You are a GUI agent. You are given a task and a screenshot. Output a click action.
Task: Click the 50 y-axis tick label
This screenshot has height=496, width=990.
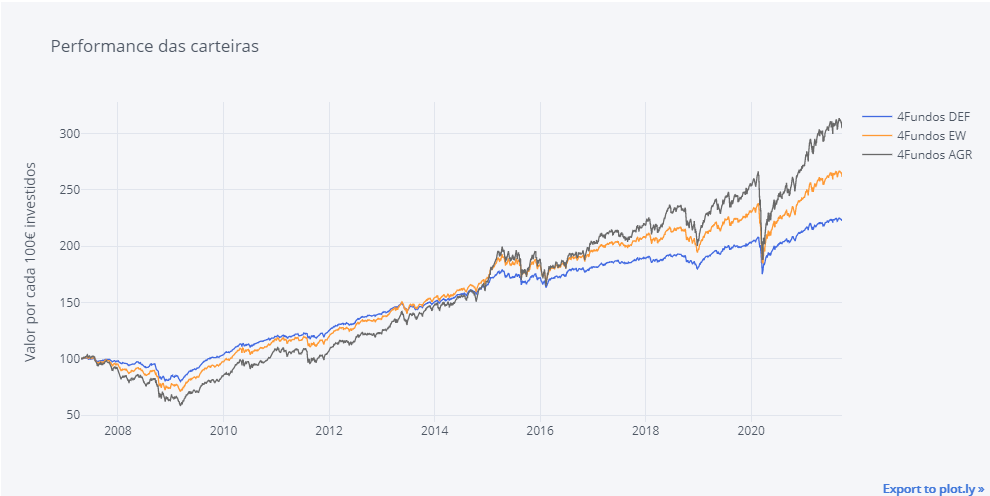click(72, 415)
